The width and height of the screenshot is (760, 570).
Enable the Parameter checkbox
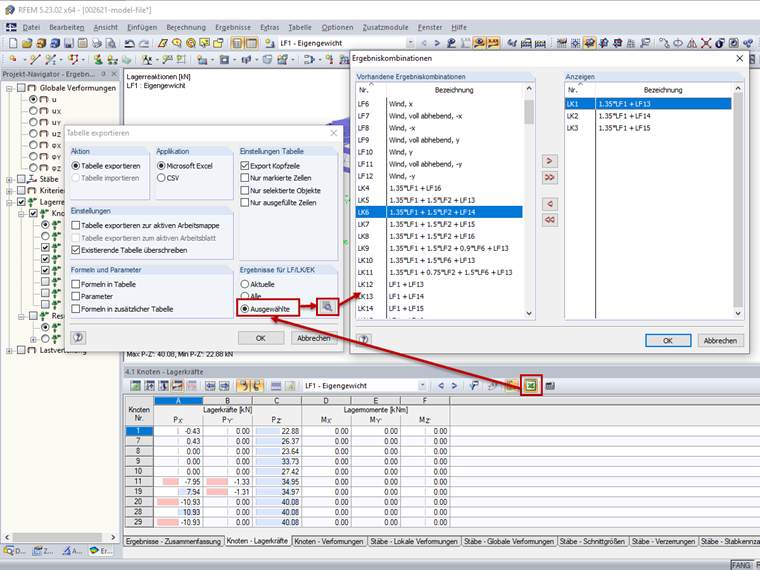(x=76, y=296)
